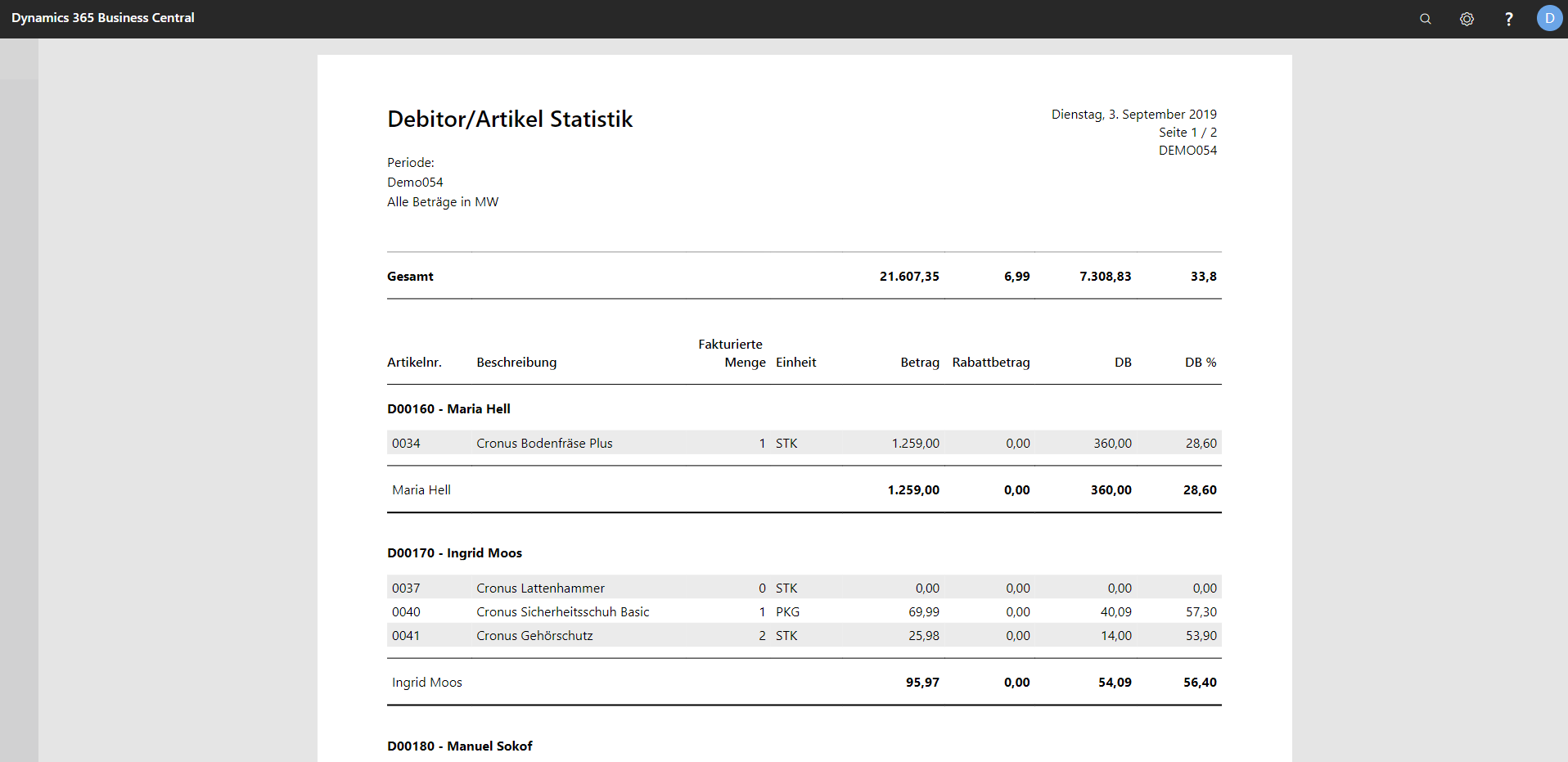Open the settings gear icon
1568x762 pixels.
click(1467, 19)
